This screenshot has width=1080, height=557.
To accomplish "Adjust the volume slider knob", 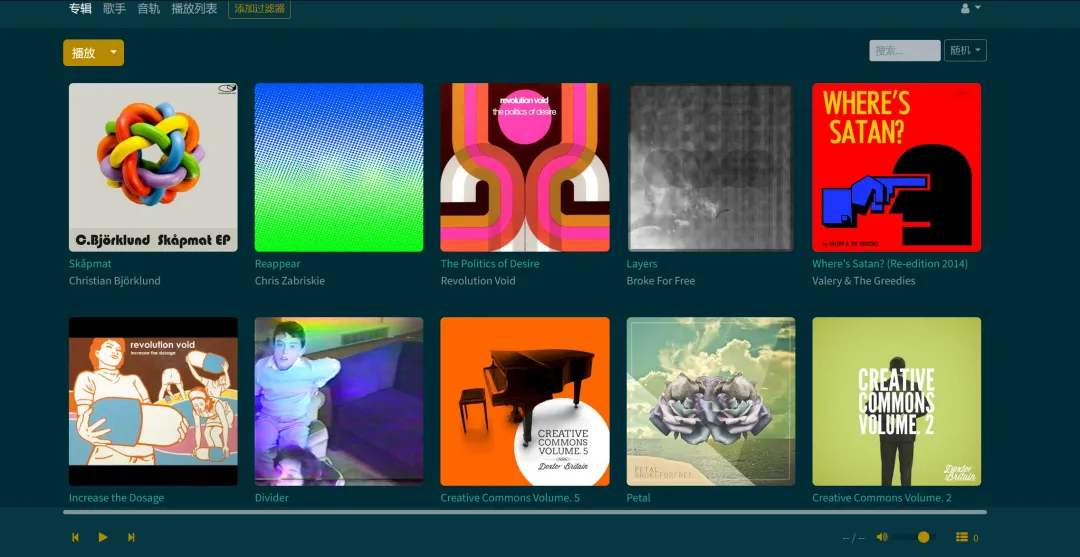I will 924,537.
